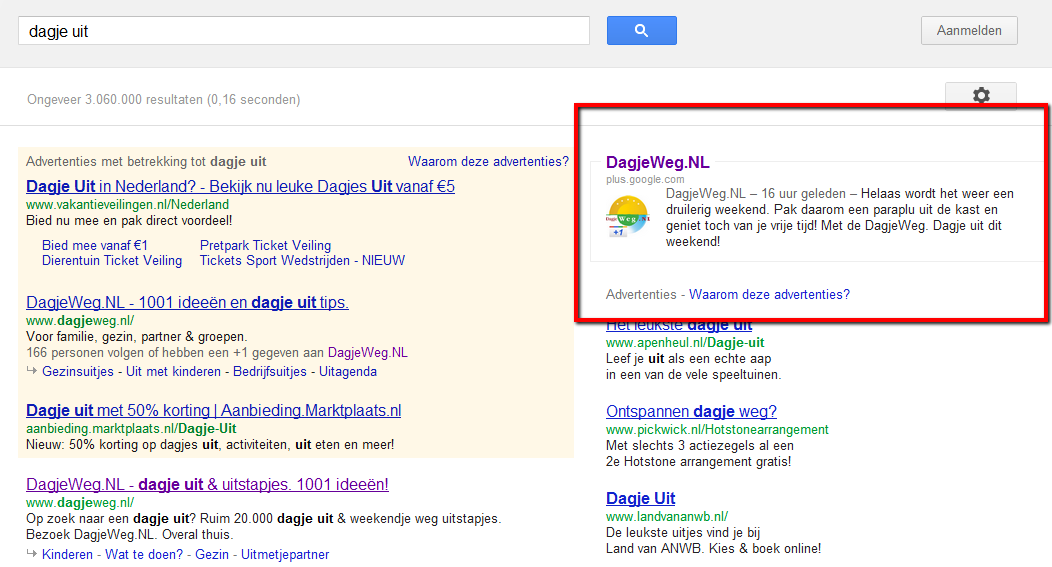Visit www.dagjeweg.nl/ URL under organic result

click(80, 503)
